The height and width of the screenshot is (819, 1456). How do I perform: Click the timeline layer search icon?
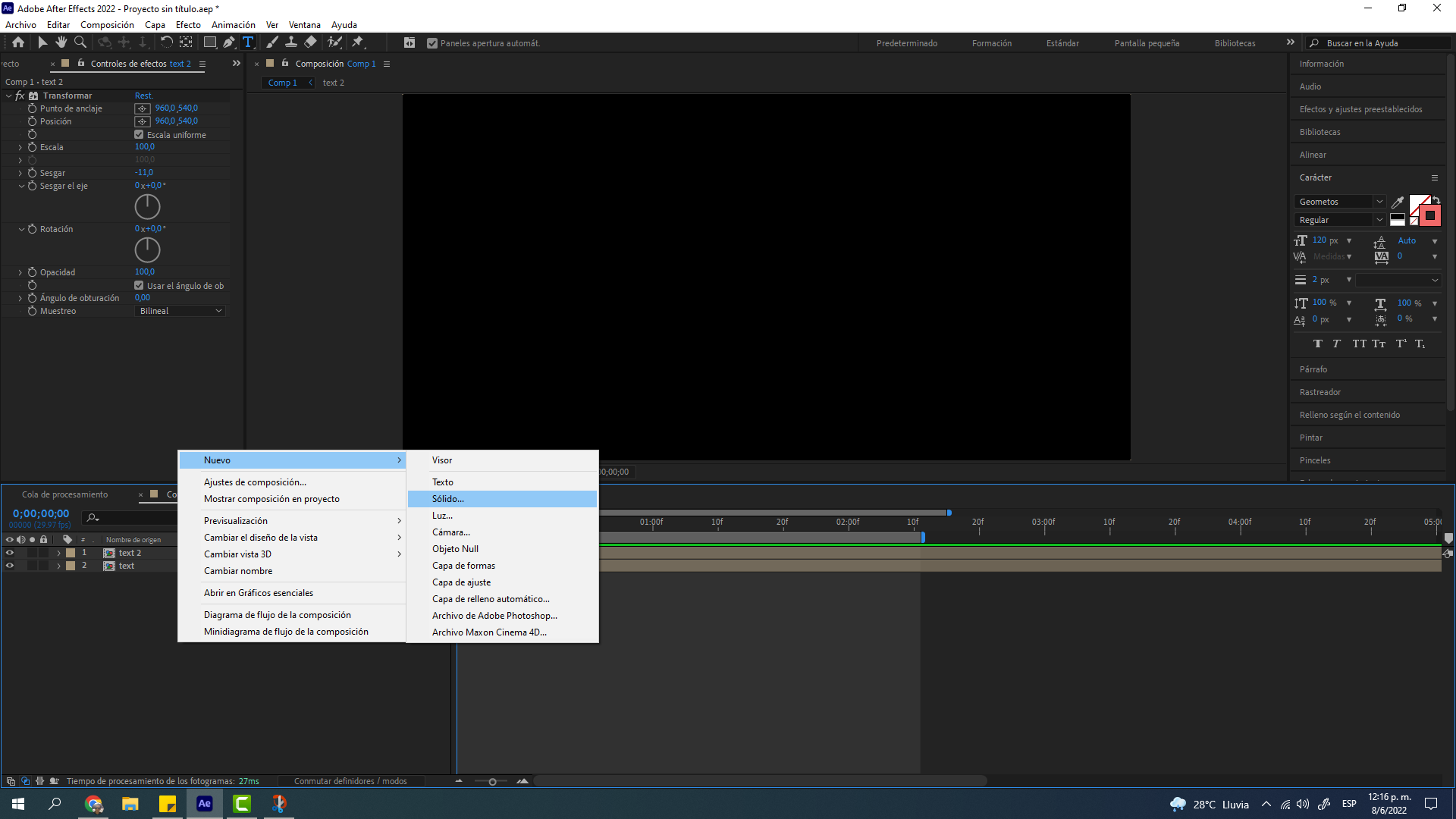tap(93, 517)
